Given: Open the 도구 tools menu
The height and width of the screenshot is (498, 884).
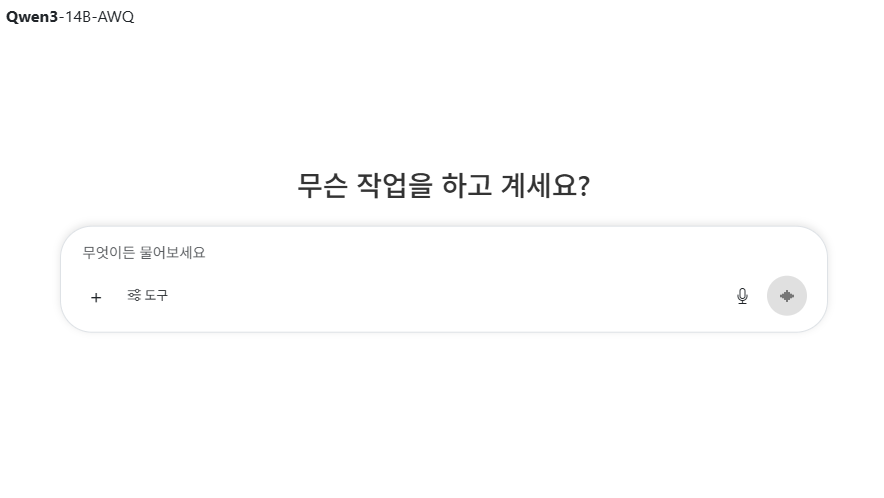Looking at the screenshot, I should click(x=148, y=296).
